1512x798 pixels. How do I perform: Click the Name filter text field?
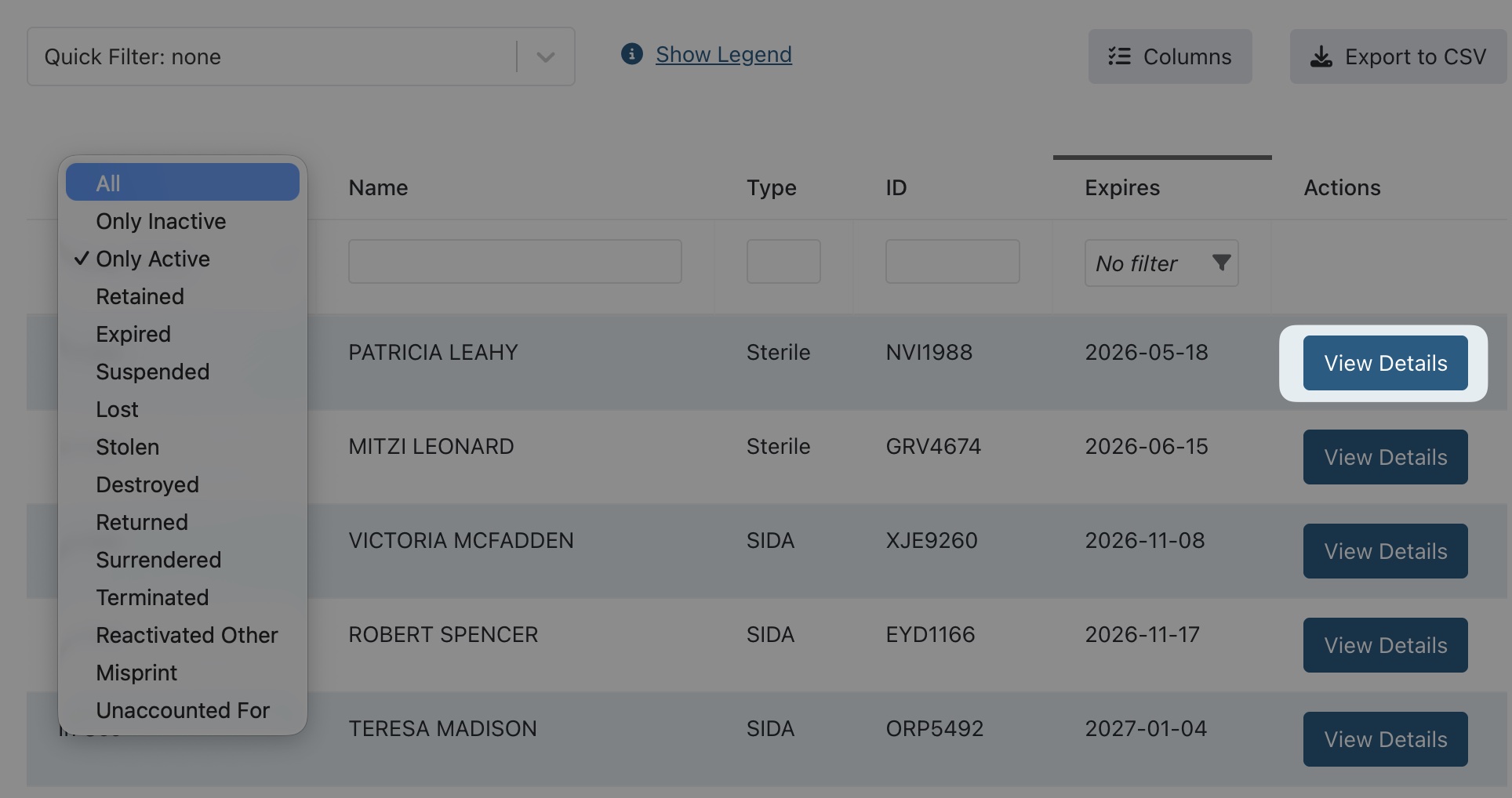(x=514, y=262)
